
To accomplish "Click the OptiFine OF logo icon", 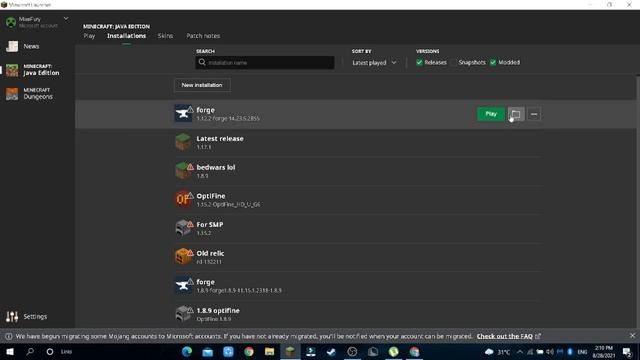I will point(183,199).
